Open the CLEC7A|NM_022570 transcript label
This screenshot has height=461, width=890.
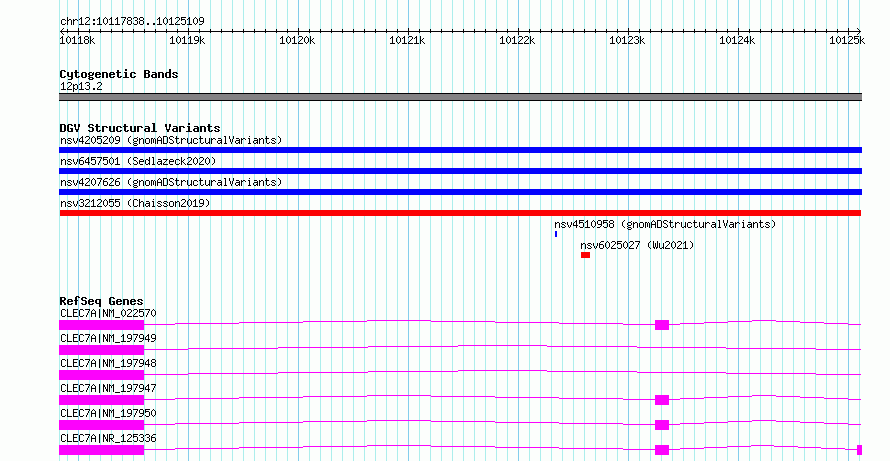click(108, 313)
